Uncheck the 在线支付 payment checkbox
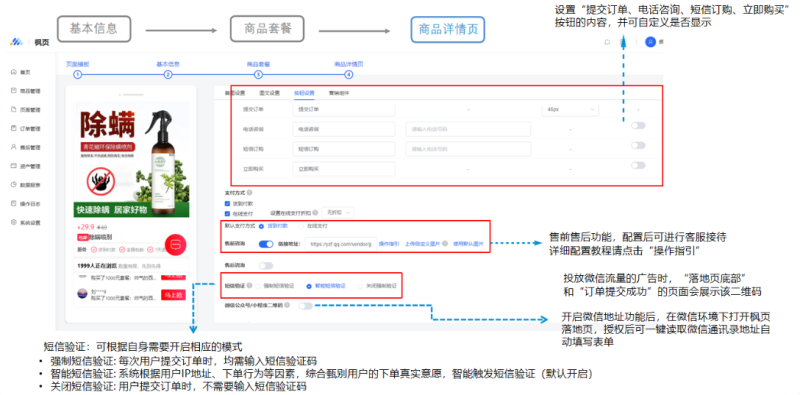The width and height of the screenshot is (800, 395). [x=228, y=213]
